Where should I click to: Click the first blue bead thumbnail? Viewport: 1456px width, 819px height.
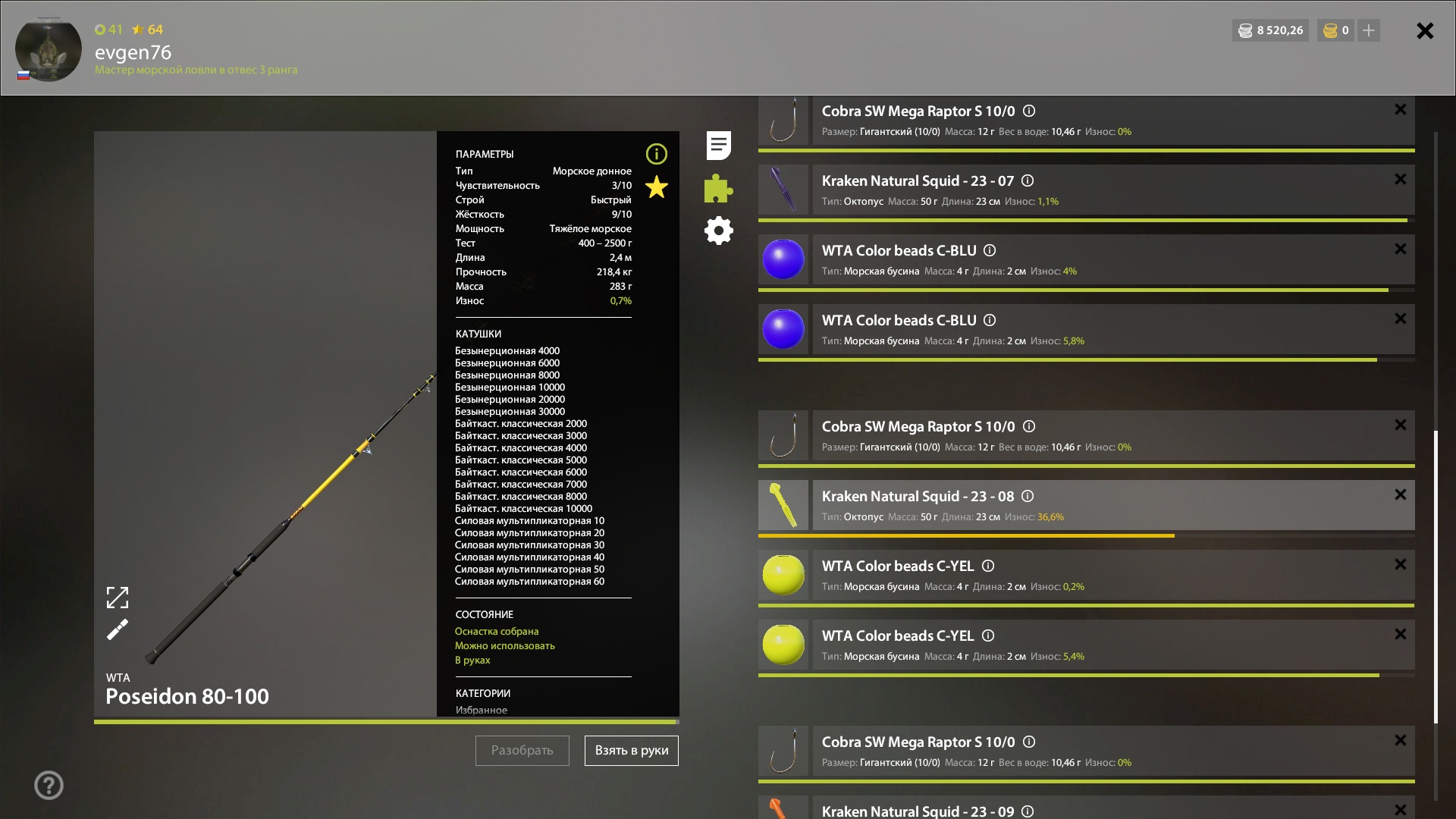pos(783,259)
